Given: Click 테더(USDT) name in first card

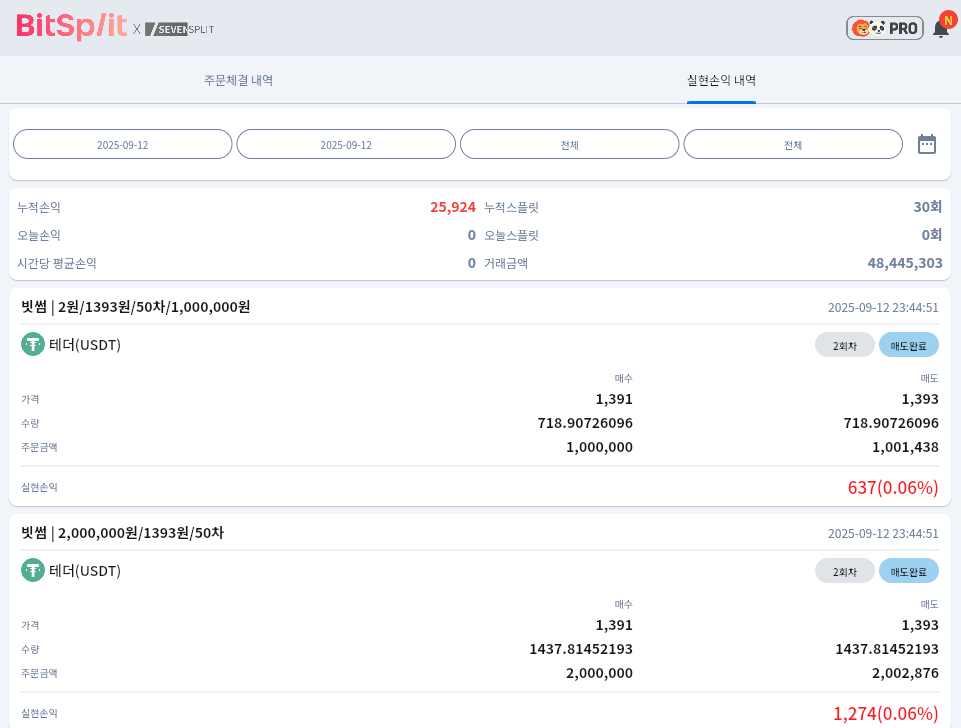Looking at the screenshot, I should (x=85, y=345).
